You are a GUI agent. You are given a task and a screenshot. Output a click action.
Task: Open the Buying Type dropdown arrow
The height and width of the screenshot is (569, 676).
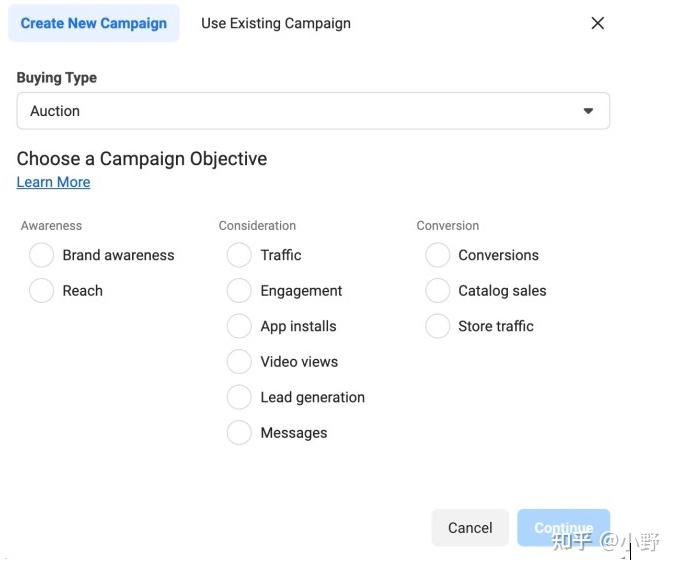click(588, 111)
